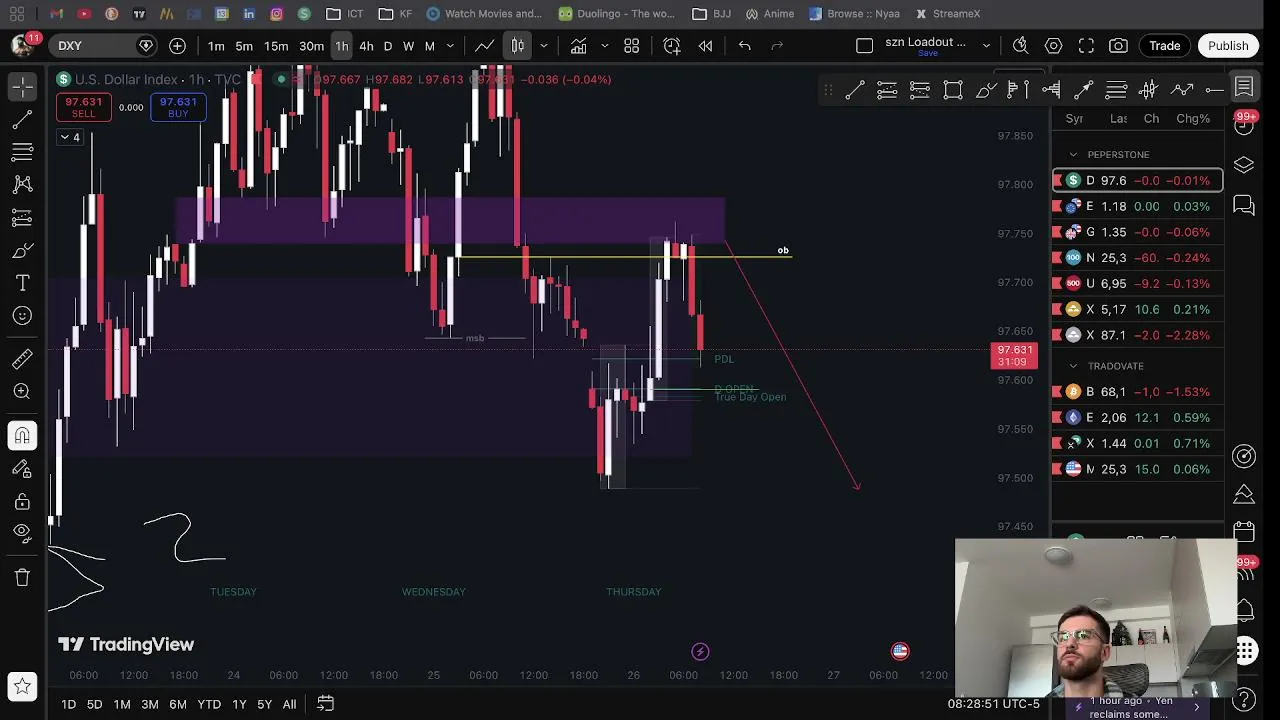This screenshot has width=1280, height=720.
Task: Open go to date calendar
Action: (x=325, y=704)
